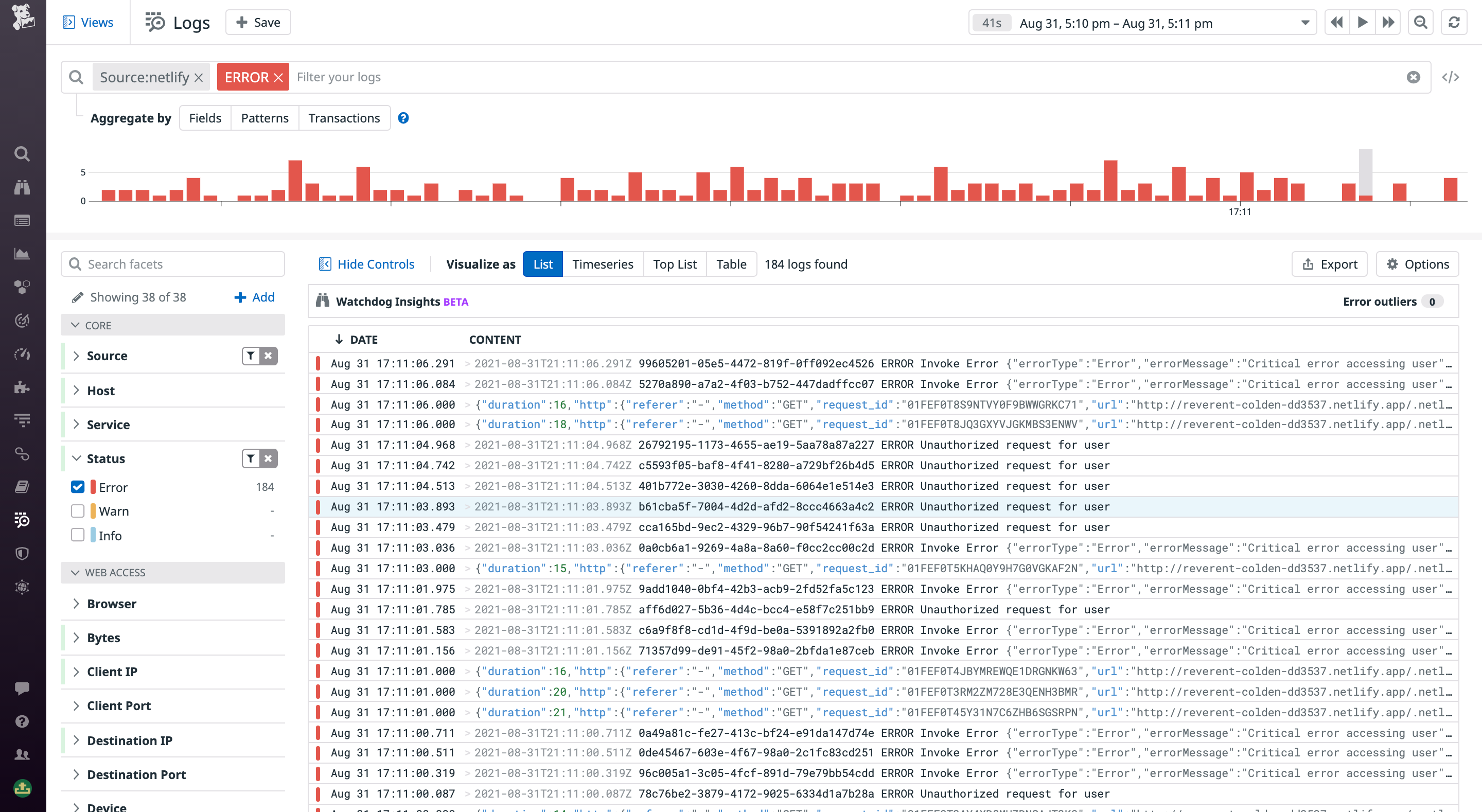This screenshot has height=812, width=1482.
Task: Select the APM speedometer icon in sidebar
Action: click(21, 355)
